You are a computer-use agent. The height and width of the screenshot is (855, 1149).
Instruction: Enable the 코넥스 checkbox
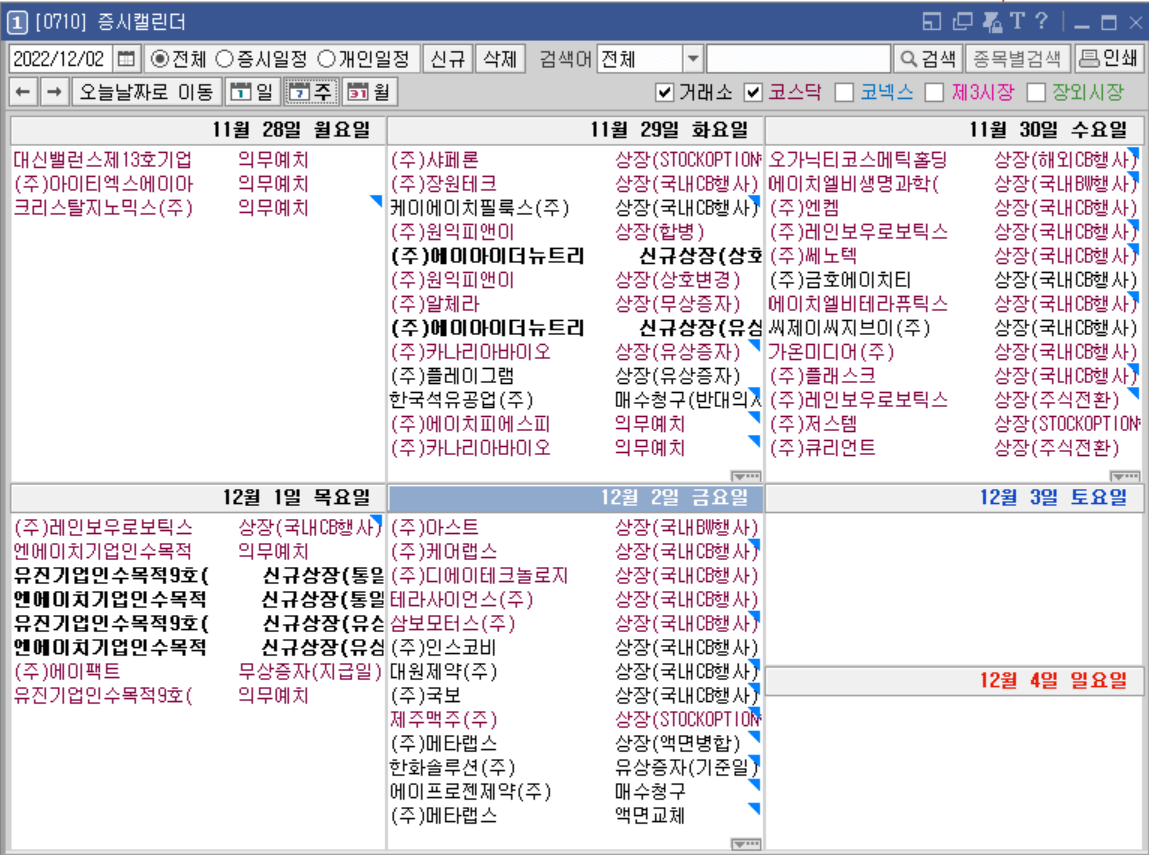tap(844, 92)
